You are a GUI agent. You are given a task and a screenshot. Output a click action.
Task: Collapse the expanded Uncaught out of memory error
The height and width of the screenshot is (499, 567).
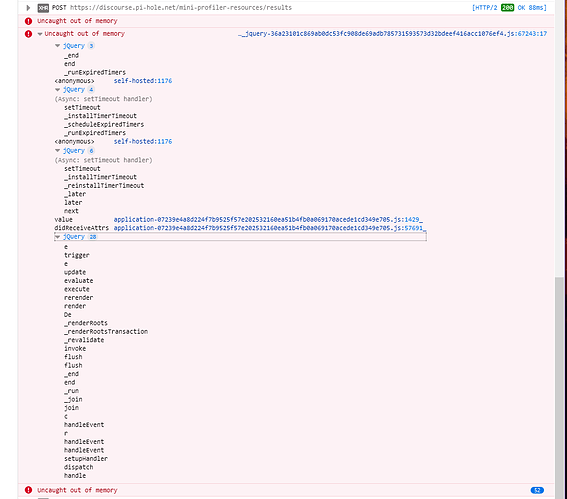[x=40, y=34]
